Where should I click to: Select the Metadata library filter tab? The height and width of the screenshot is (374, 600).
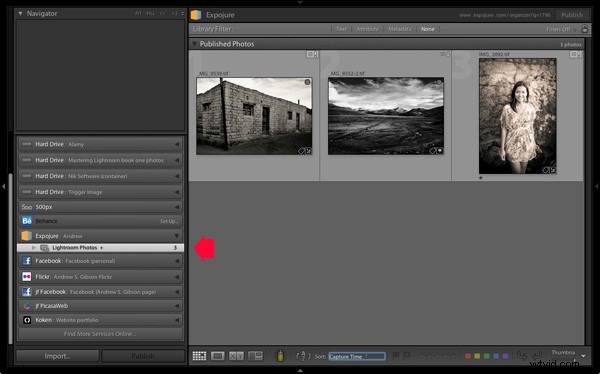[x=399, y=29]
